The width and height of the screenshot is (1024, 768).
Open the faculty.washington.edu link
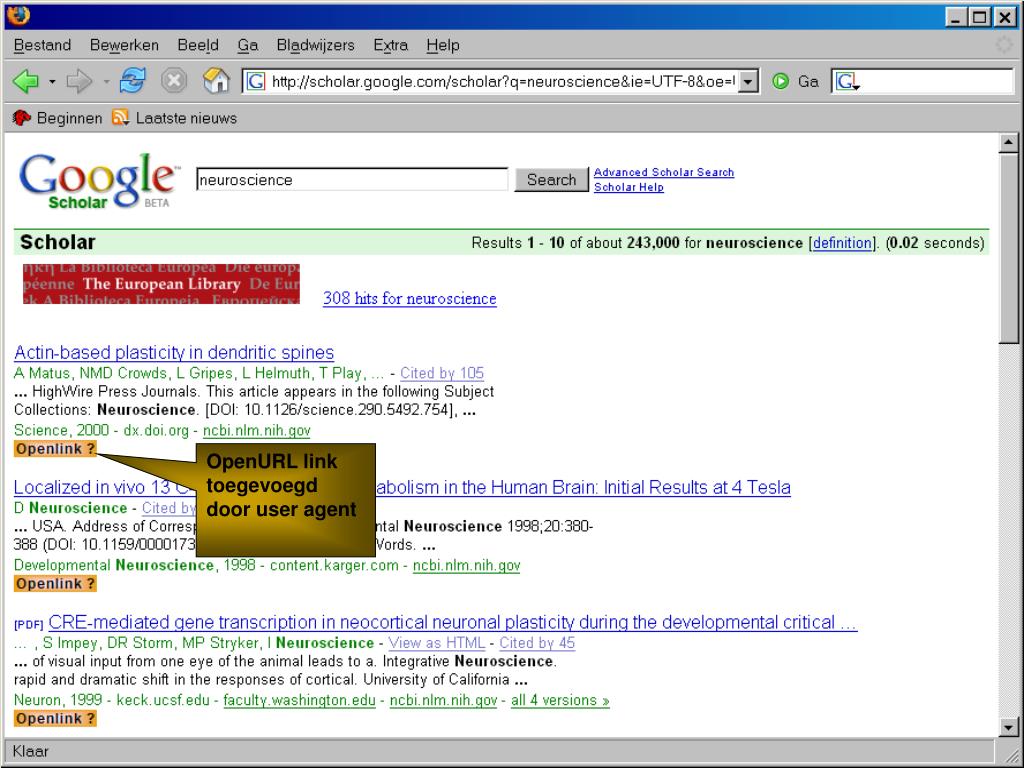point(299,700)
